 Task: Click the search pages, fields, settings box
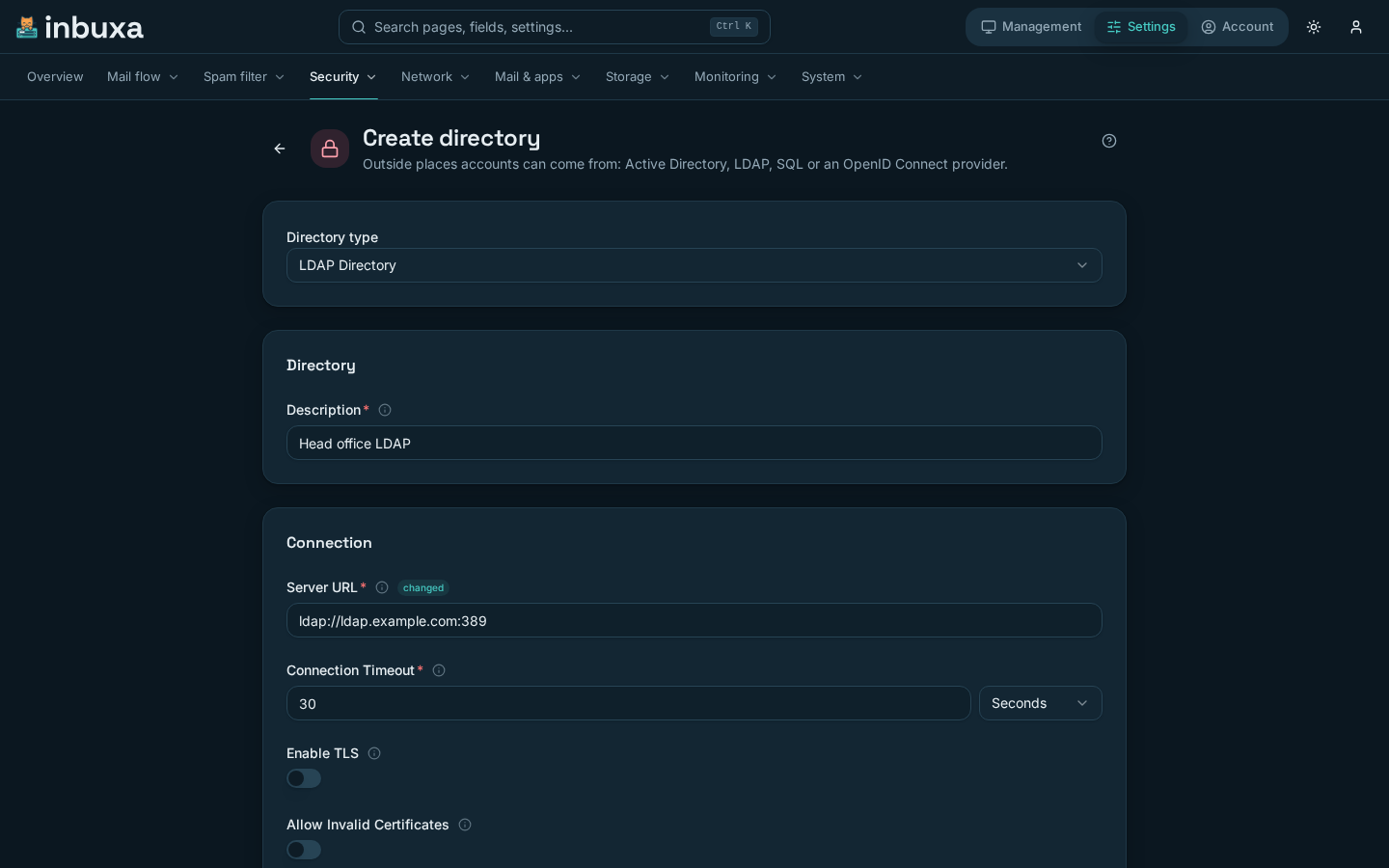pyautogui.click(x=555, y=27)
